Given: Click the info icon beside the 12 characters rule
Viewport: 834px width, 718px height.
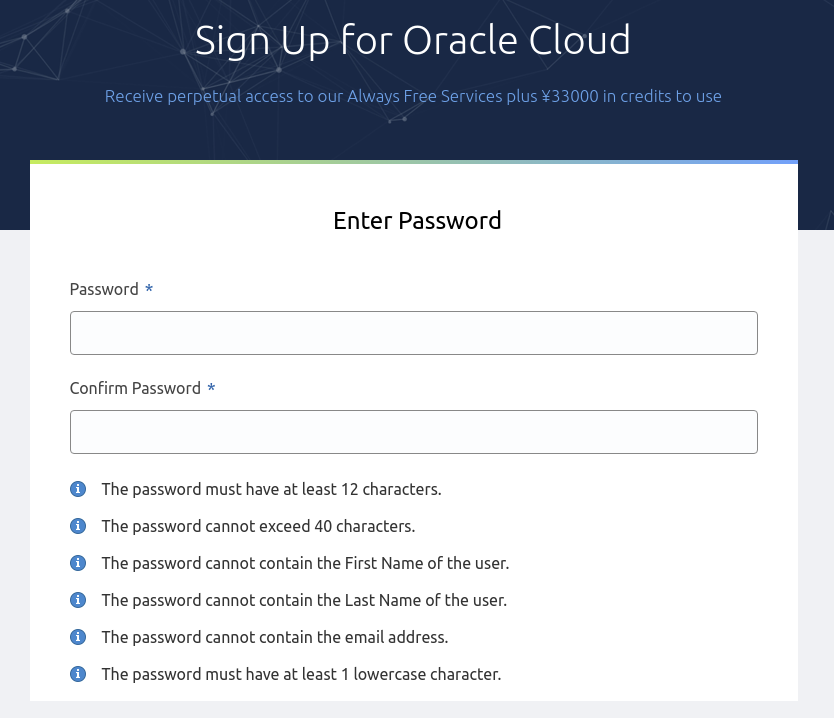Looking at the screenshot, I should (x=78, y=489).
